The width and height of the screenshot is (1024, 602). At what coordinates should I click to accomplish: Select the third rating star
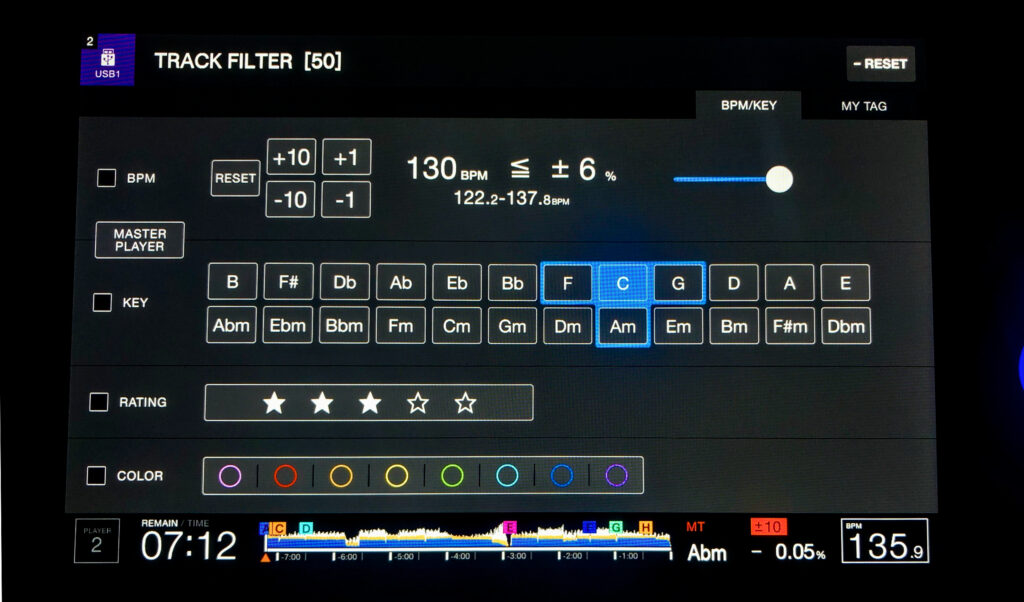point(370,403)
